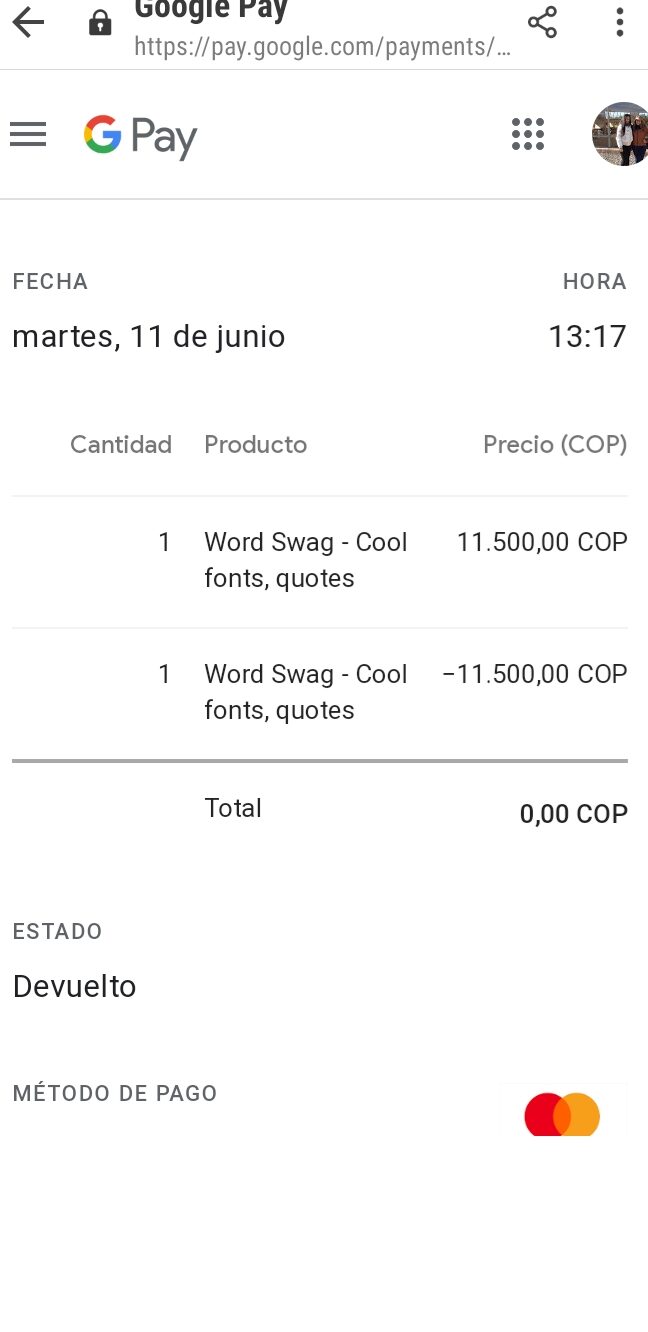The width and height of the screenshot is (648, 1332).
Task: Click the secure padlock icon
Action: [100, 23]
